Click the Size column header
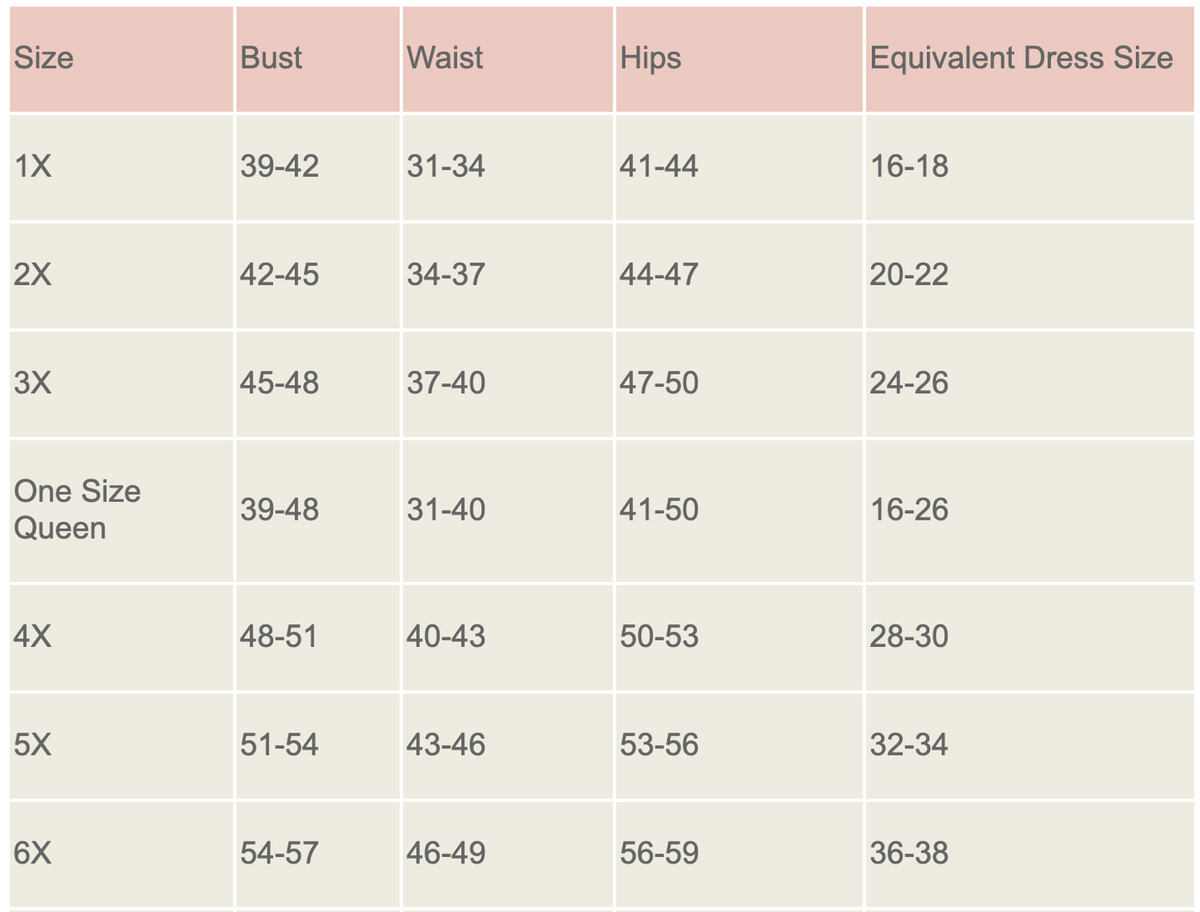Image resolution: width=1200 pixels, height=912 pixels. 44,58
